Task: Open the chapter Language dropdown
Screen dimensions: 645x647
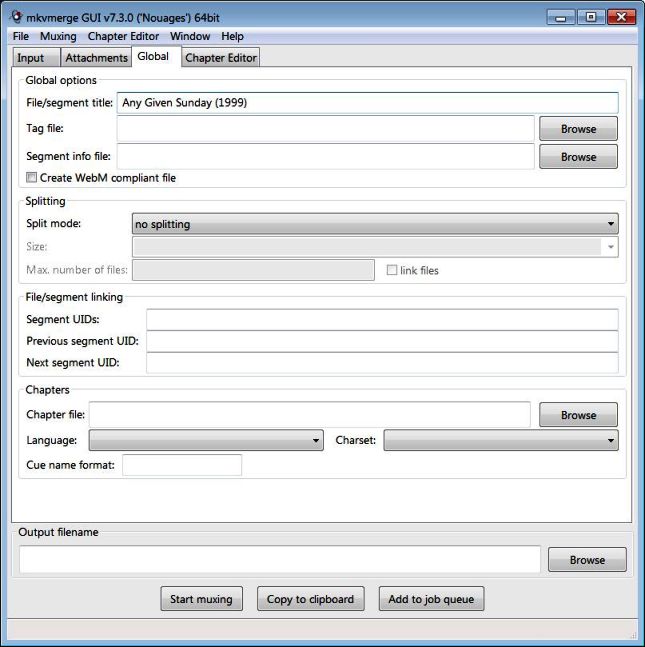Action: pos(206,440)
